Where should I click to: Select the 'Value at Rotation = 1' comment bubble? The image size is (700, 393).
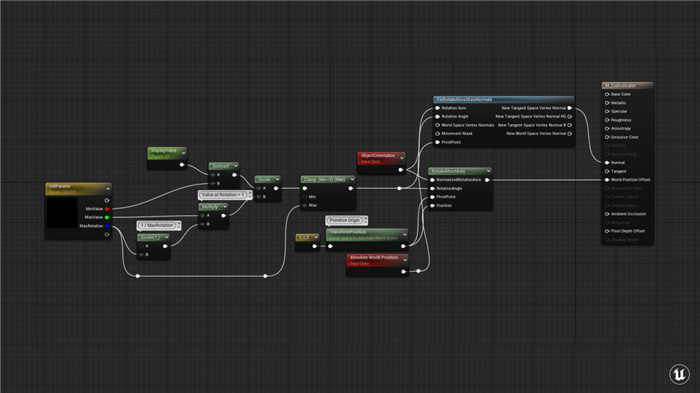(225, 195)
